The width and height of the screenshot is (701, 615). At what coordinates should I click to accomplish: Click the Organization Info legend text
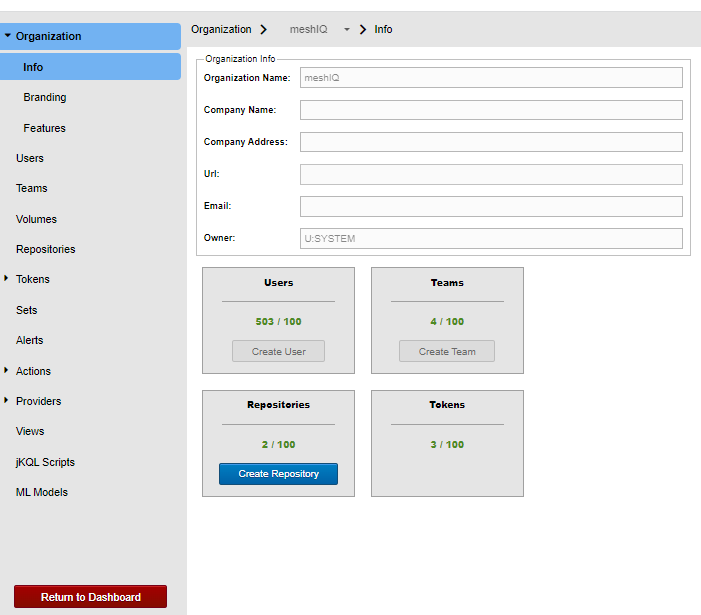tap(240, 59)
